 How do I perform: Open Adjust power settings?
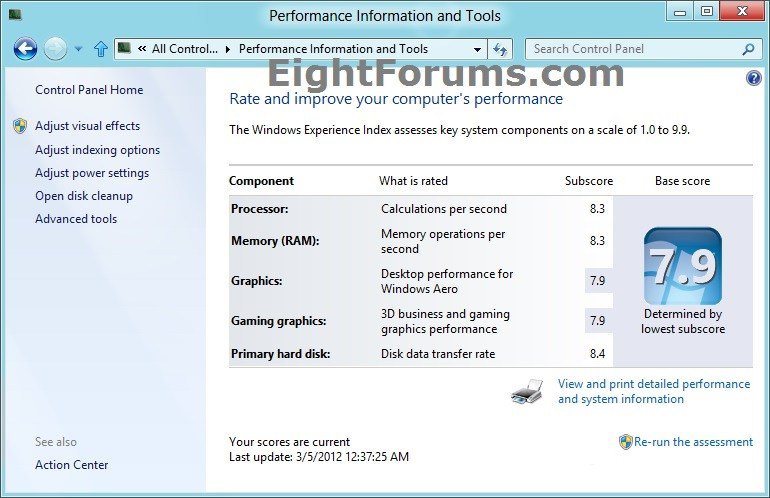(x=92, y=173)
